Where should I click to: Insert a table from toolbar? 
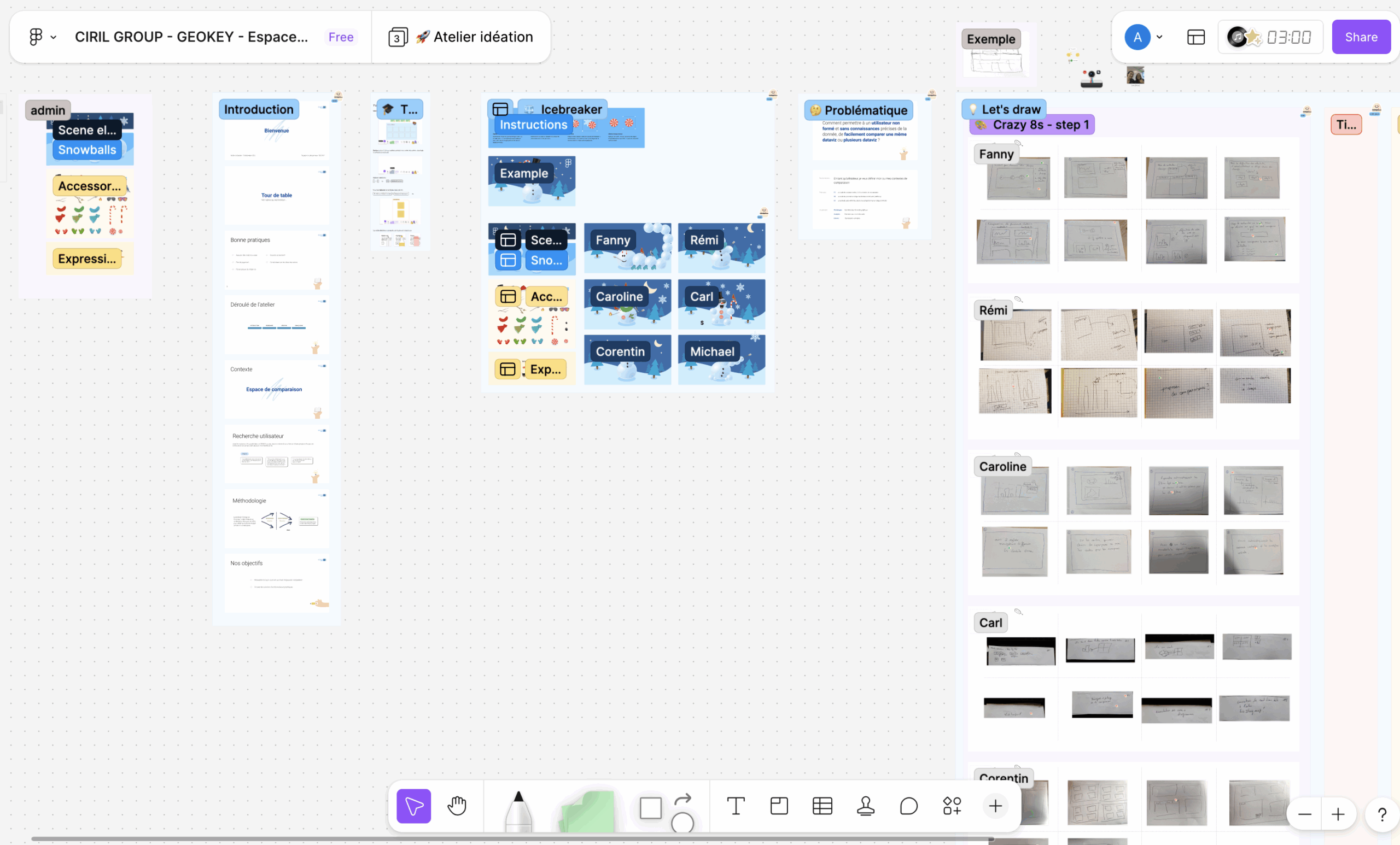point(822,805)
